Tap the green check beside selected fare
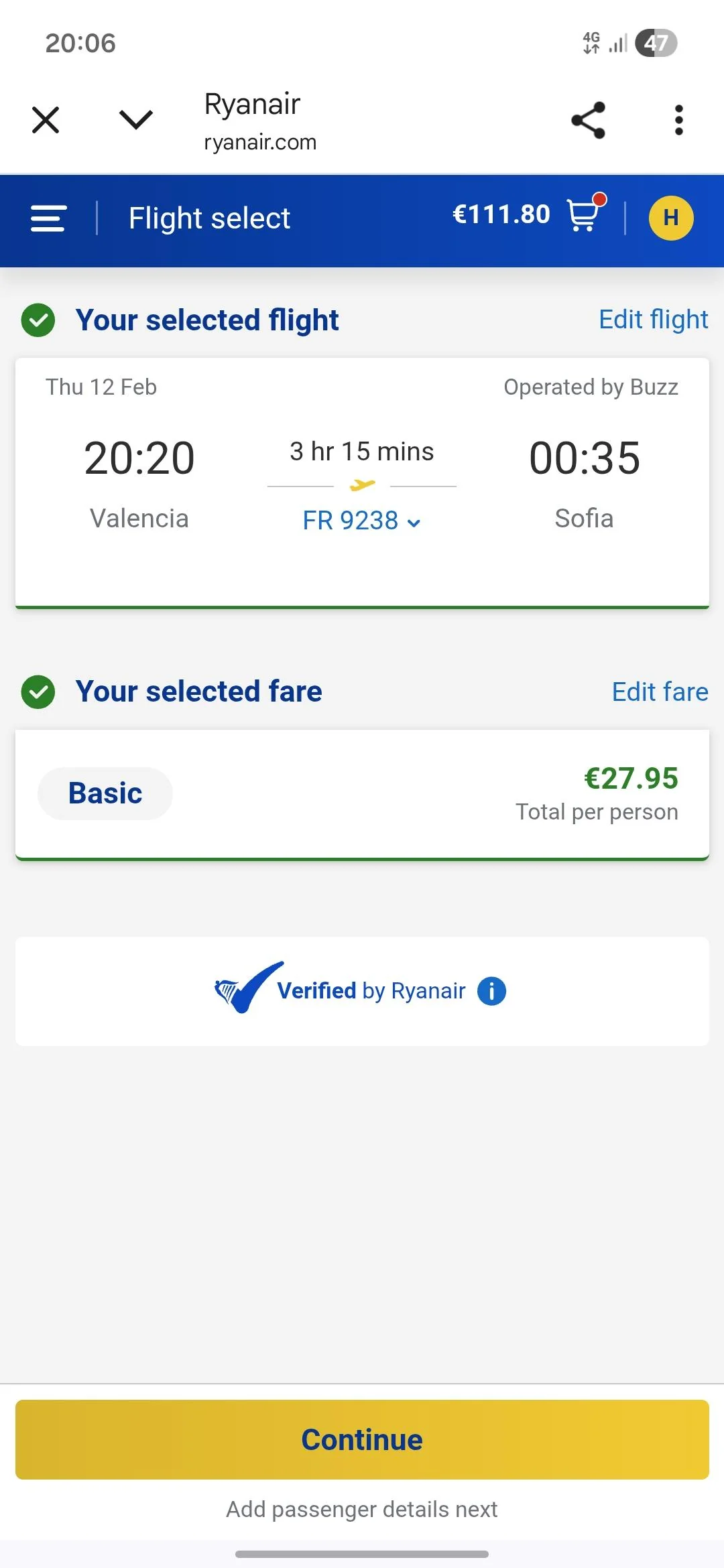The height and width of the screenshot is (1568, 724). point(38,692)
